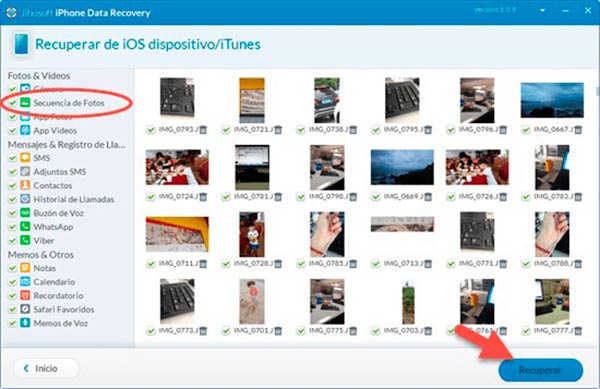
Task: Click trash icon next to IMG_0793
Action: 203,130
